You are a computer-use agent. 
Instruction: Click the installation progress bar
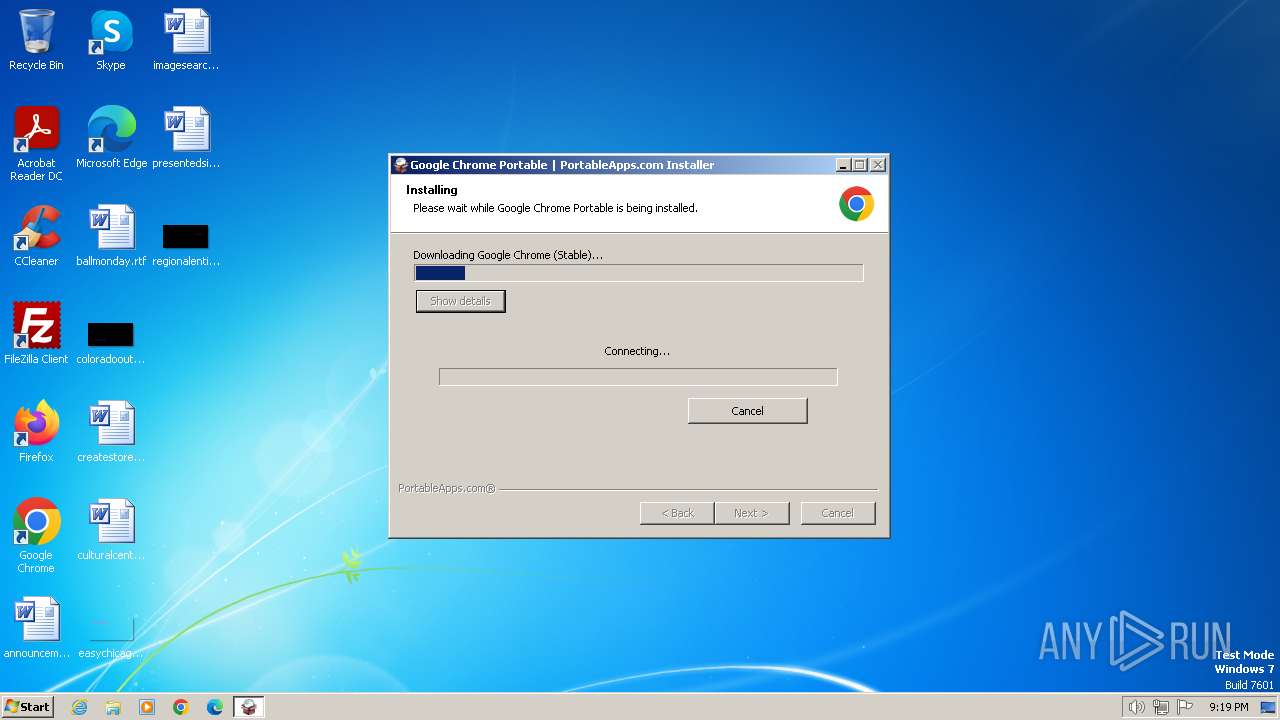[639, 273]
